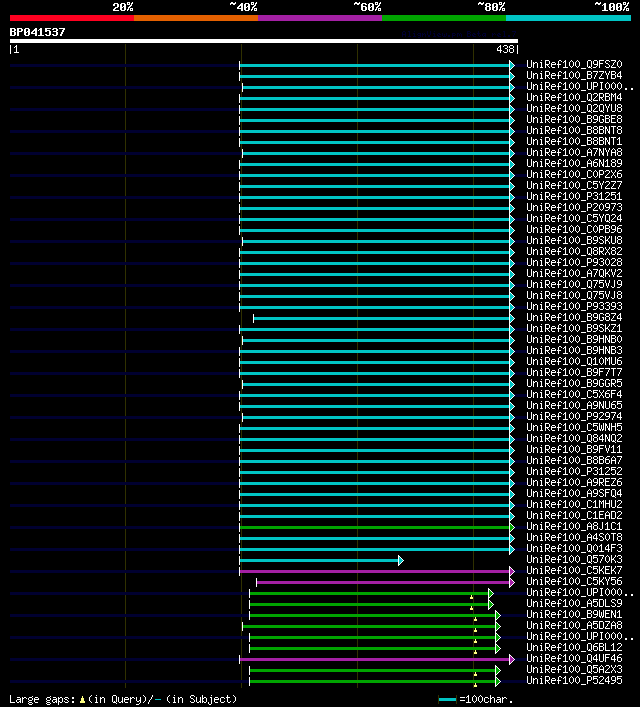Select hit UniRef100_A7NYA8
The image size is (640, 707).
tap(574, 152)
